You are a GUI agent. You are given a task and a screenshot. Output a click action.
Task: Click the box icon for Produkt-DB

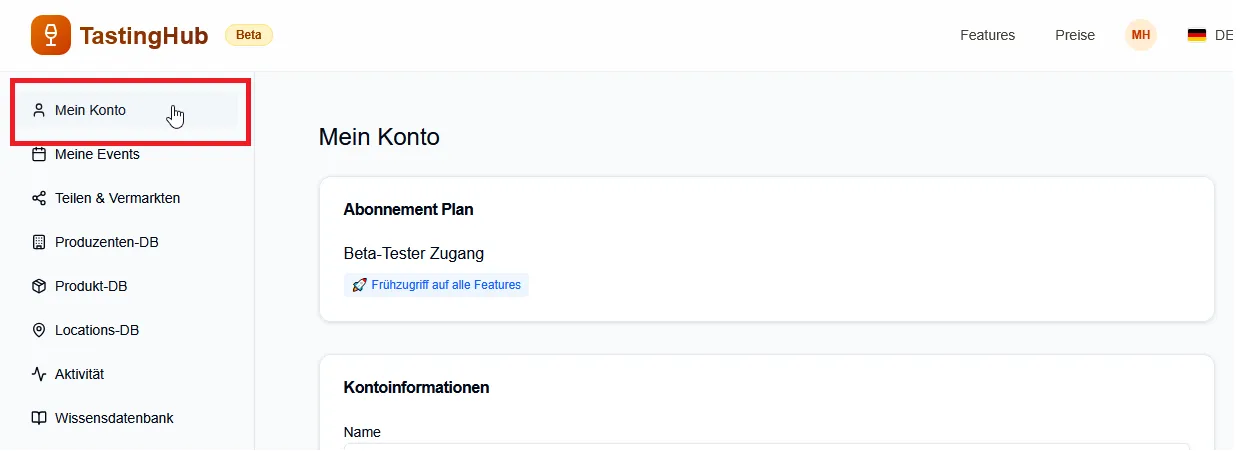tap(39, 286)
